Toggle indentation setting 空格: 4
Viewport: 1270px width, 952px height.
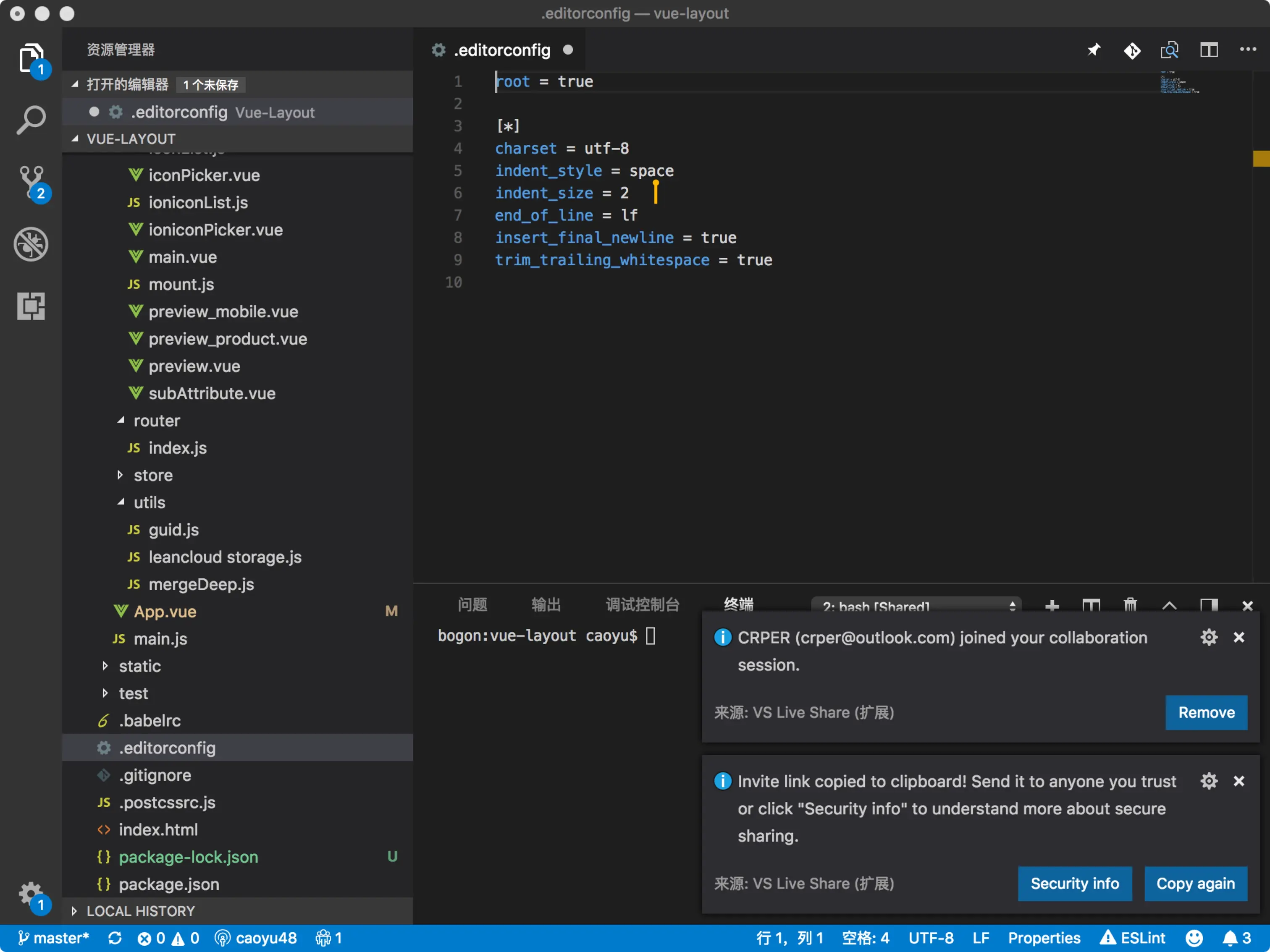(865, 938)
